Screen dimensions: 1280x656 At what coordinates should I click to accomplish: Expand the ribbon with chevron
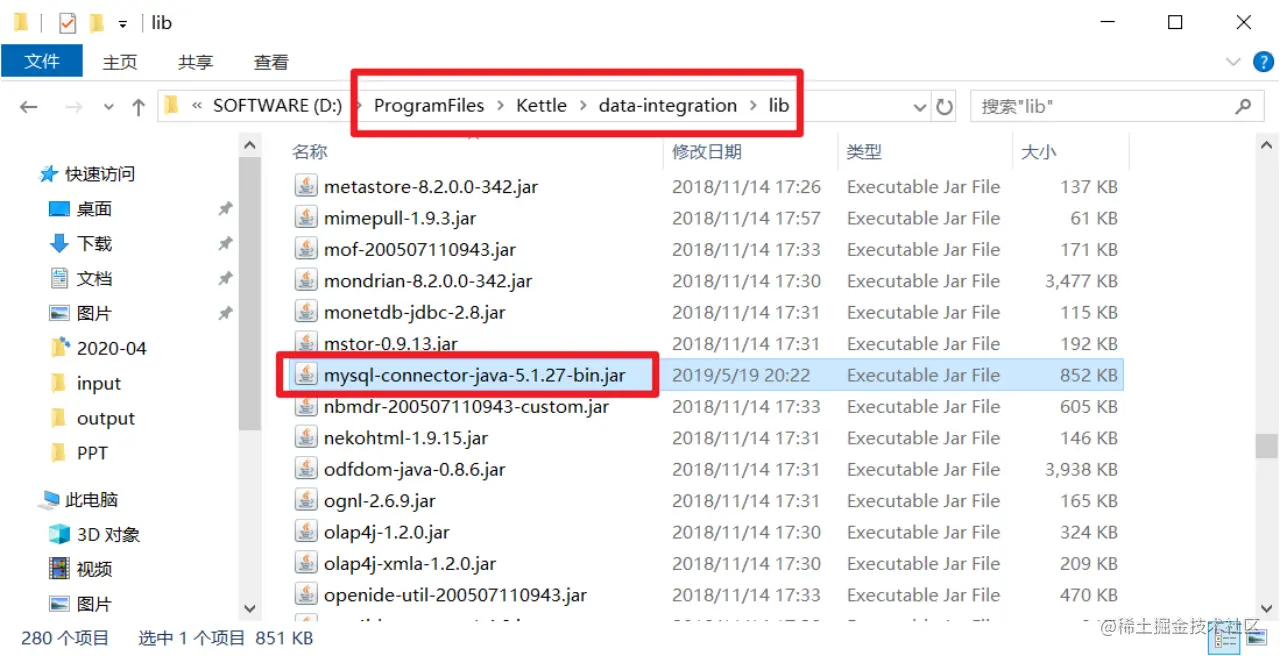(x=1233, y=62)
